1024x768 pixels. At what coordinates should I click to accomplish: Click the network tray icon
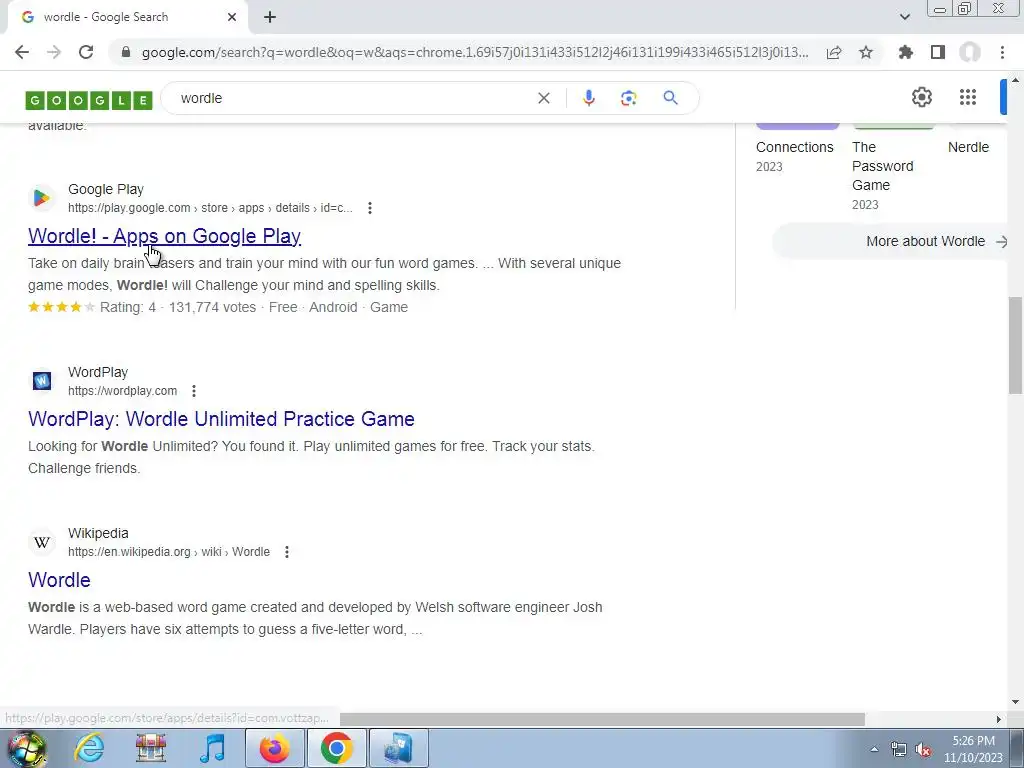click(x=899, y=750)
